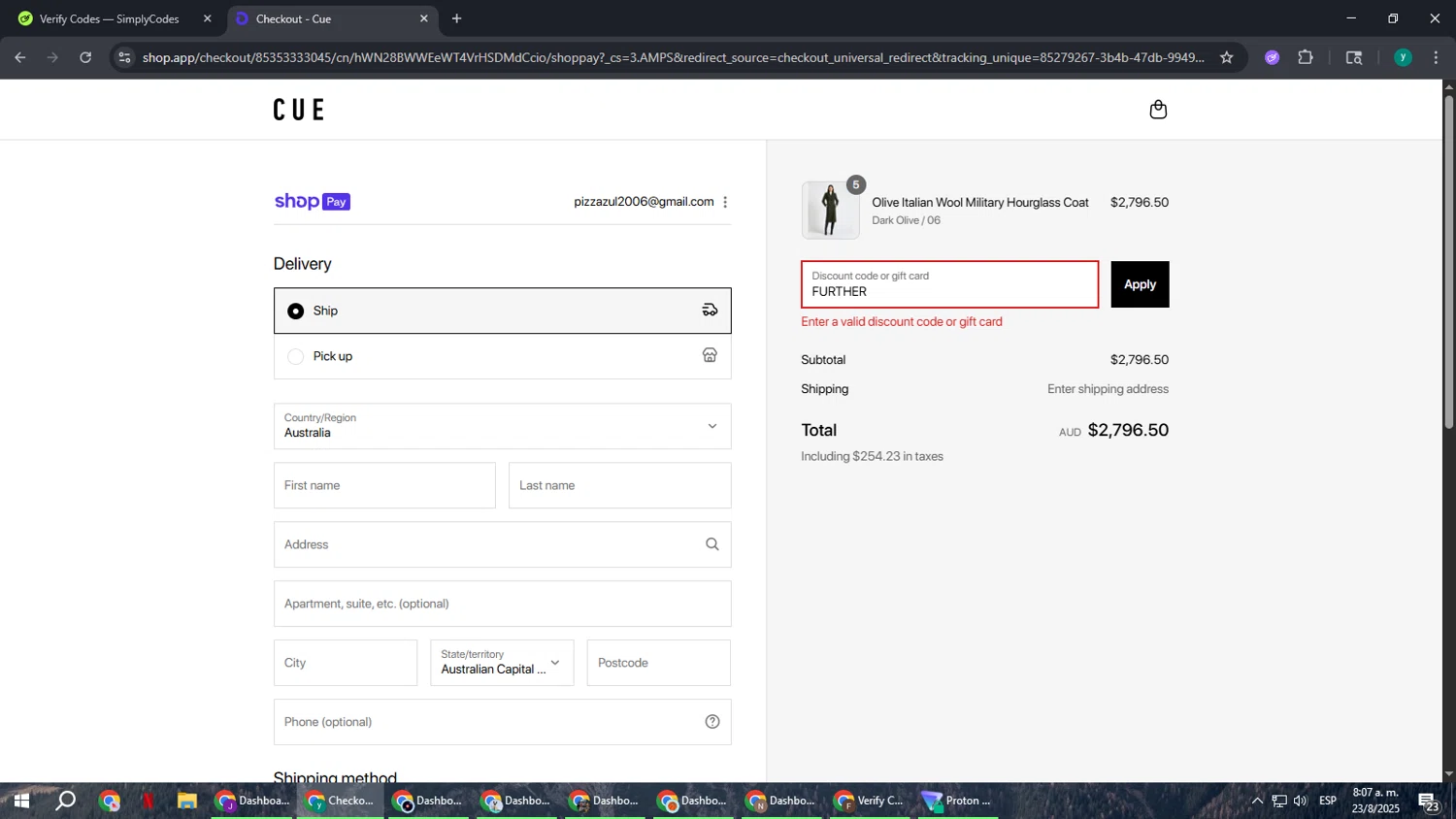Click the Olive Italian Wool Military Hourglass Coat title

[980, 203]
